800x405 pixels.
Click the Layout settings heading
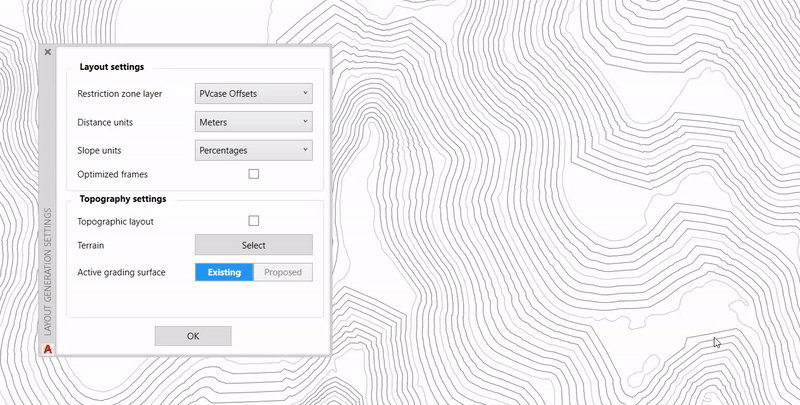[x=112, y=67]
